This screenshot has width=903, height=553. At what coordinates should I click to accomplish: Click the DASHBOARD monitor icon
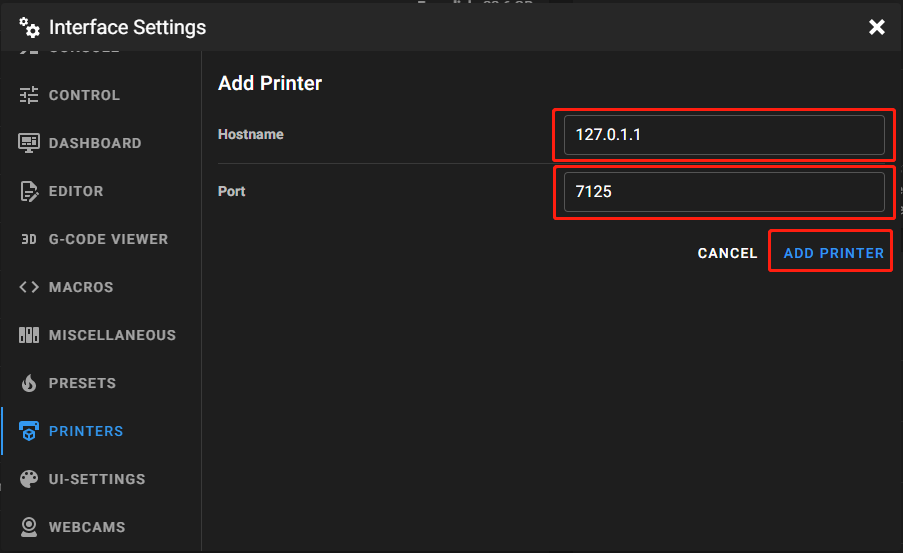(29, 143)
